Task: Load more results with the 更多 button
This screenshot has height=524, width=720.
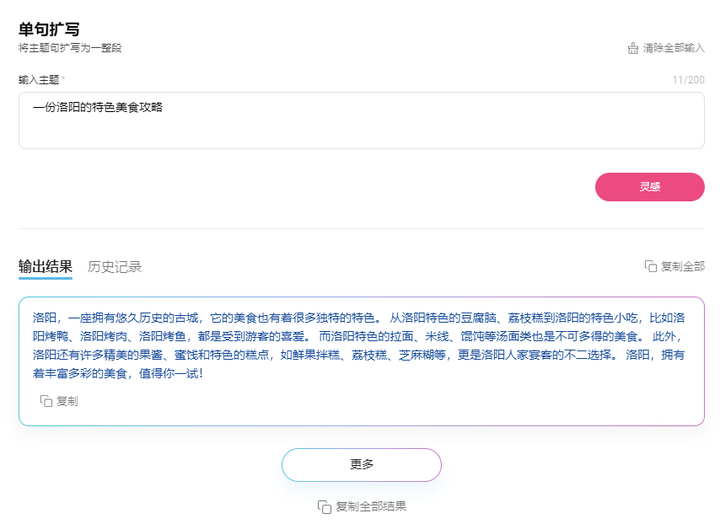Action: click(361, 465)
